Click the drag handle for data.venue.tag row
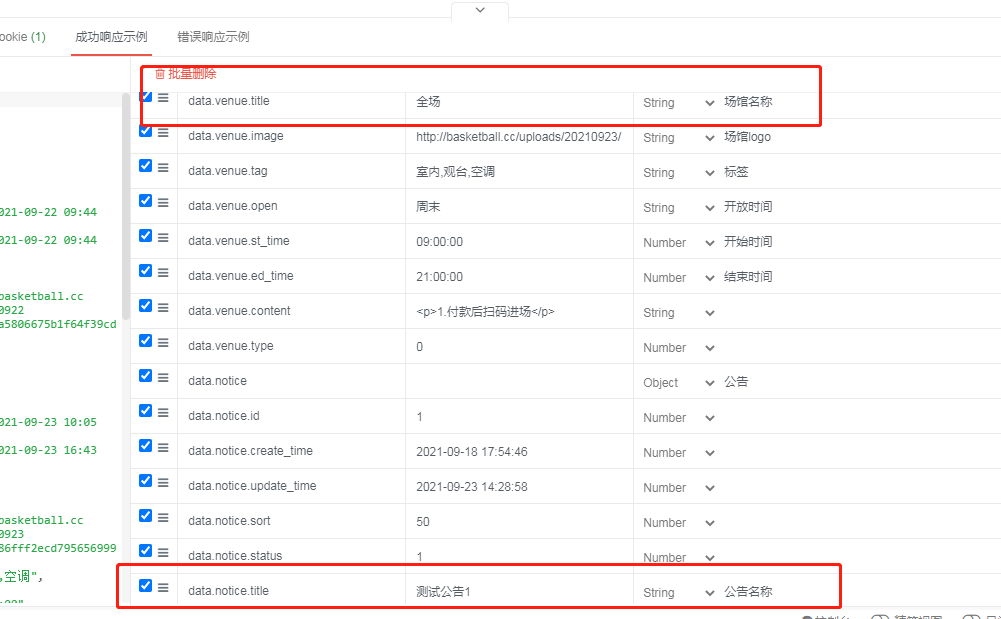Image resolution: width=1001 pixels, height=619 pixels. (x=163, y=168)
